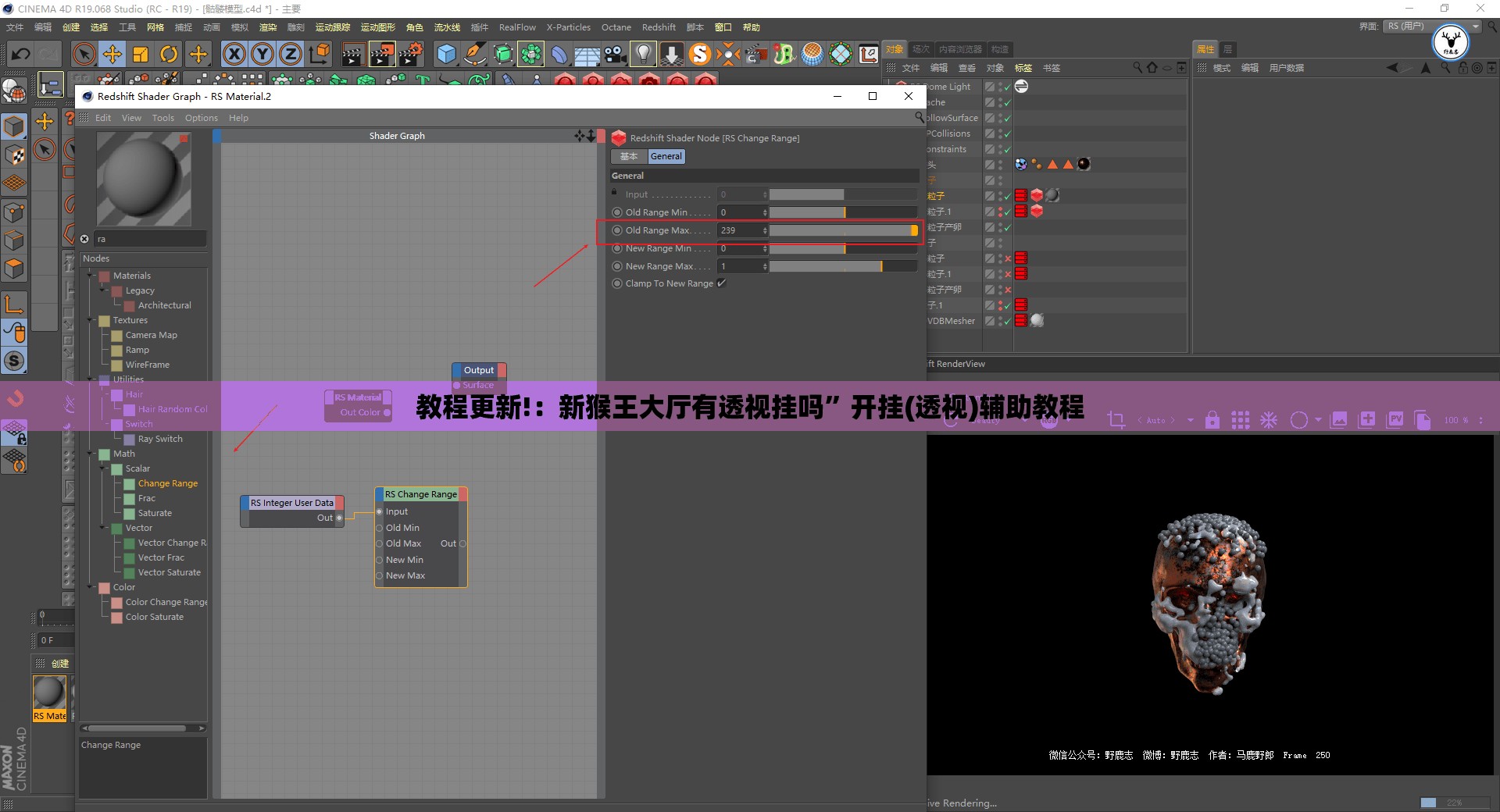Screen dimensions: 1500x812
Task: Click the lock icon in RenderView toolbar
Action: coord(1212,420)
